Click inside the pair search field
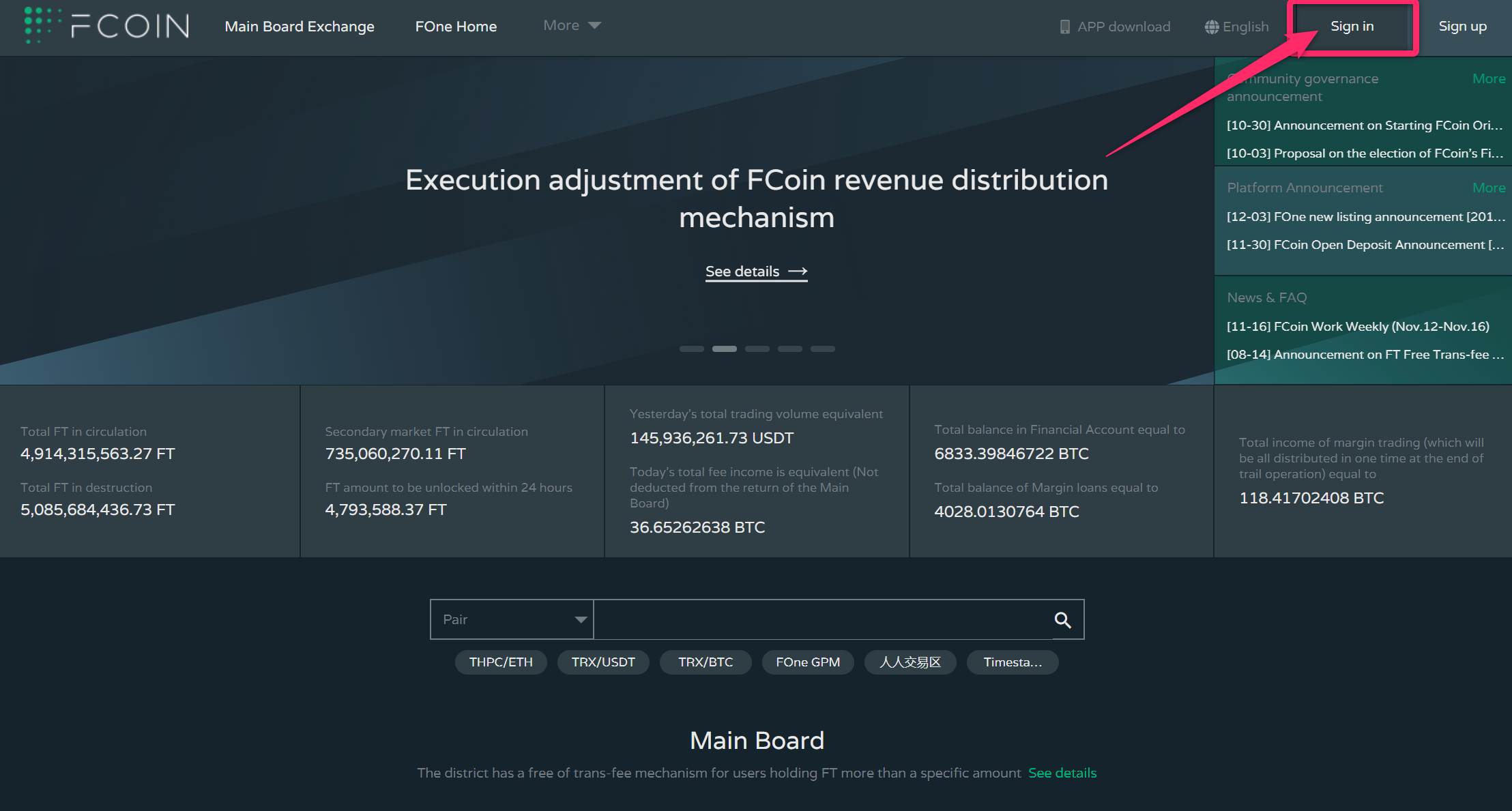 [824, 619]
